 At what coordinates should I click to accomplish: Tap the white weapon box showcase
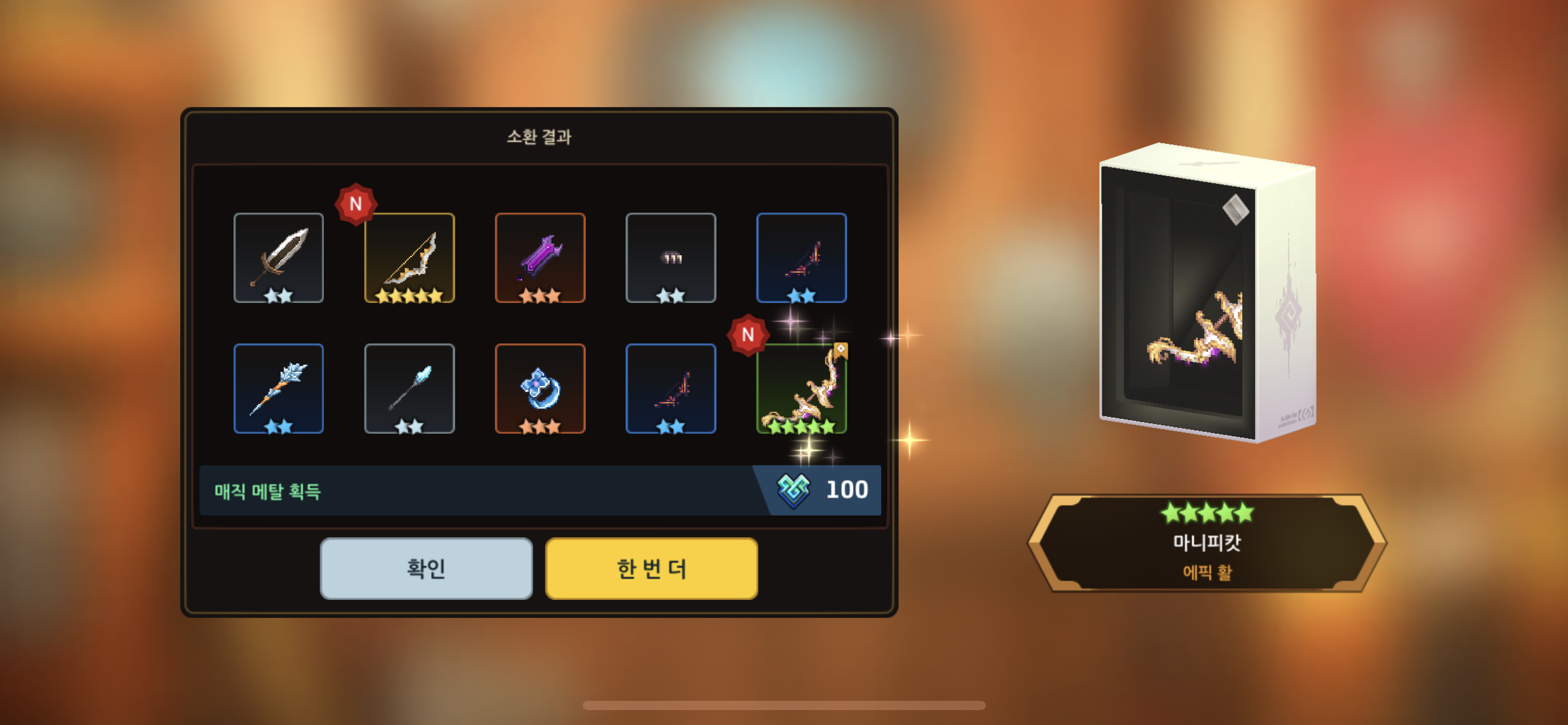1207,292
